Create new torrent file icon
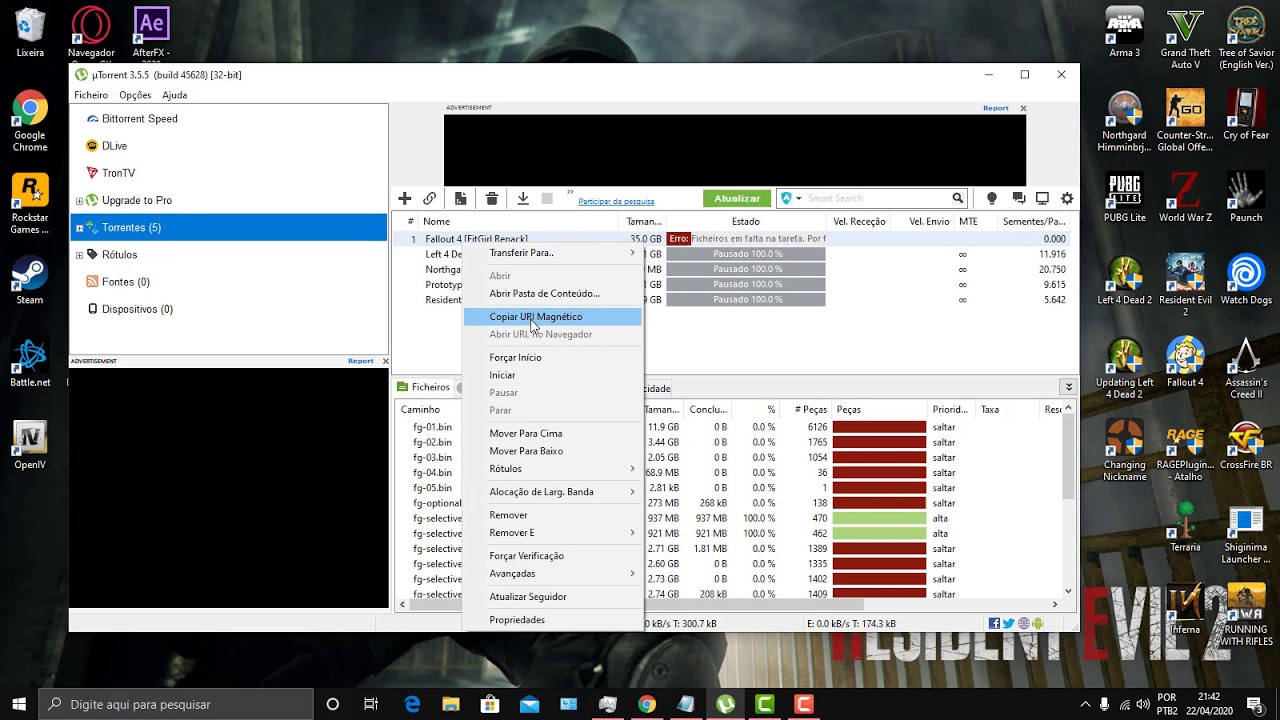The height and width of the screenshot is (720, 1280). [460, 199]
